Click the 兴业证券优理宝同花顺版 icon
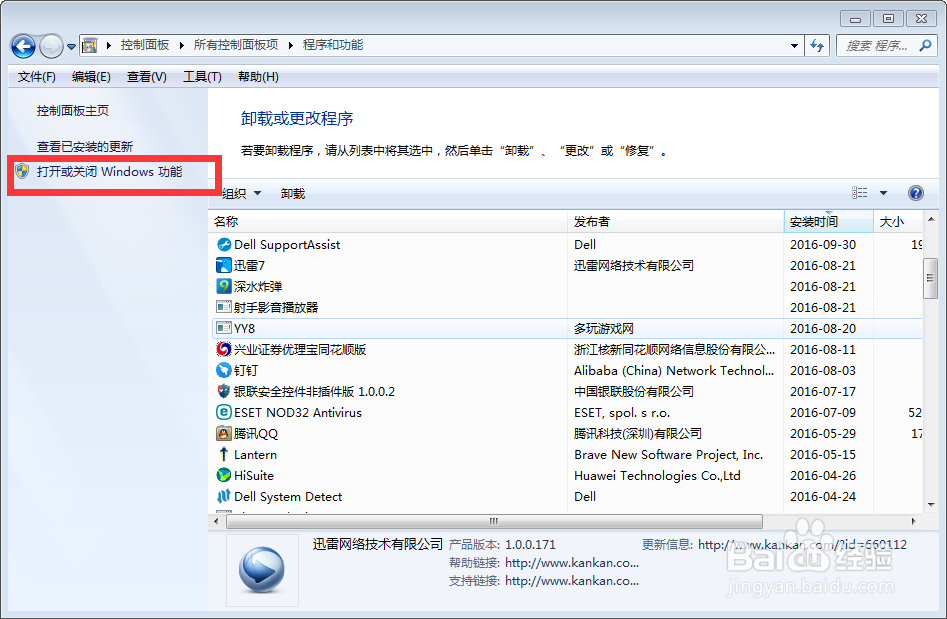This screenshot has width=947, height=619. click(224, 349)
